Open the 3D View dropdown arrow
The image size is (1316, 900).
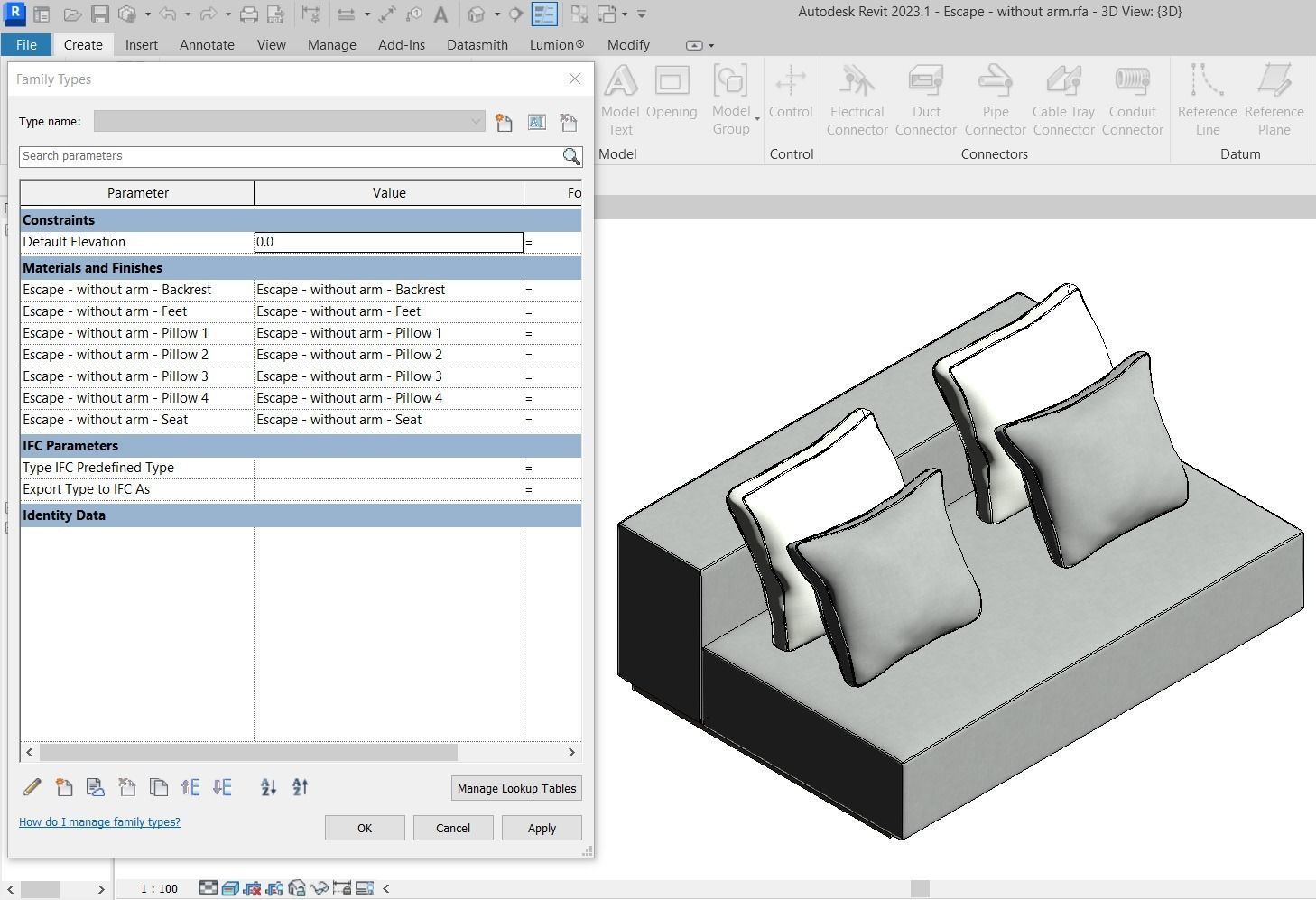[496, 14]
